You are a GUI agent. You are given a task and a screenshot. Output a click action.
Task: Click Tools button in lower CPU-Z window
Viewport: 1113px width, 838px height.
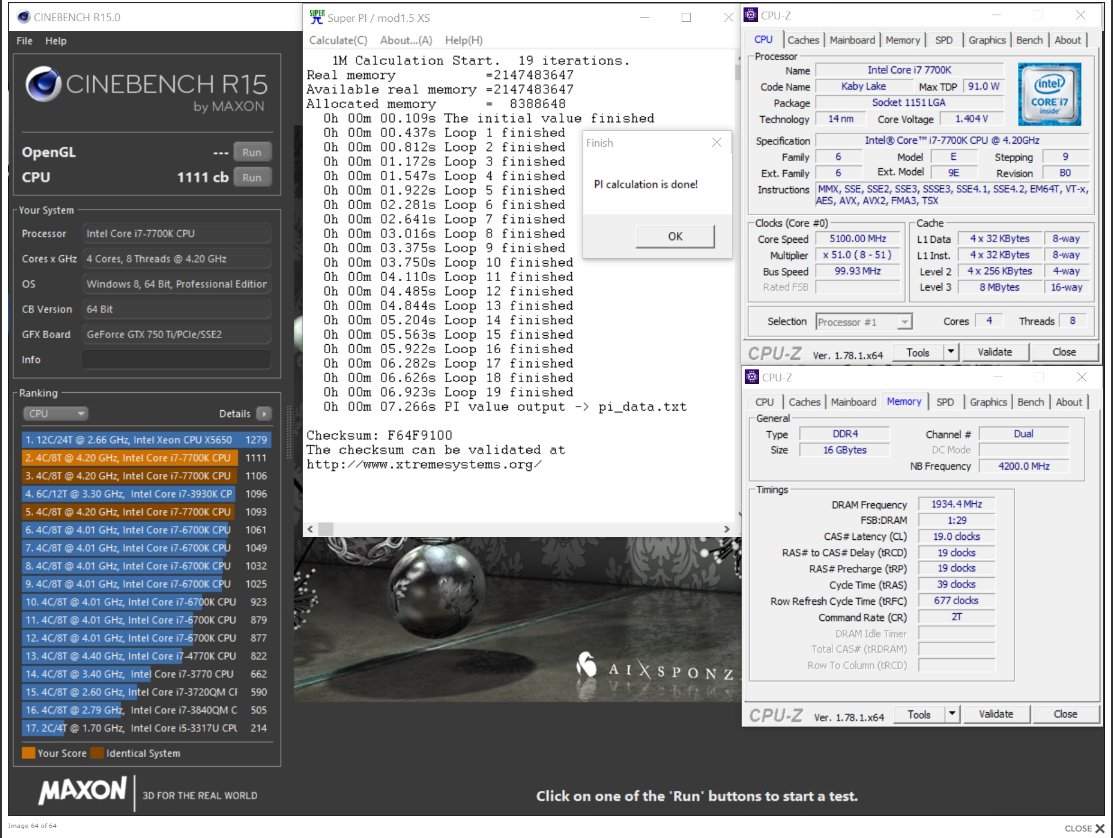919,714
